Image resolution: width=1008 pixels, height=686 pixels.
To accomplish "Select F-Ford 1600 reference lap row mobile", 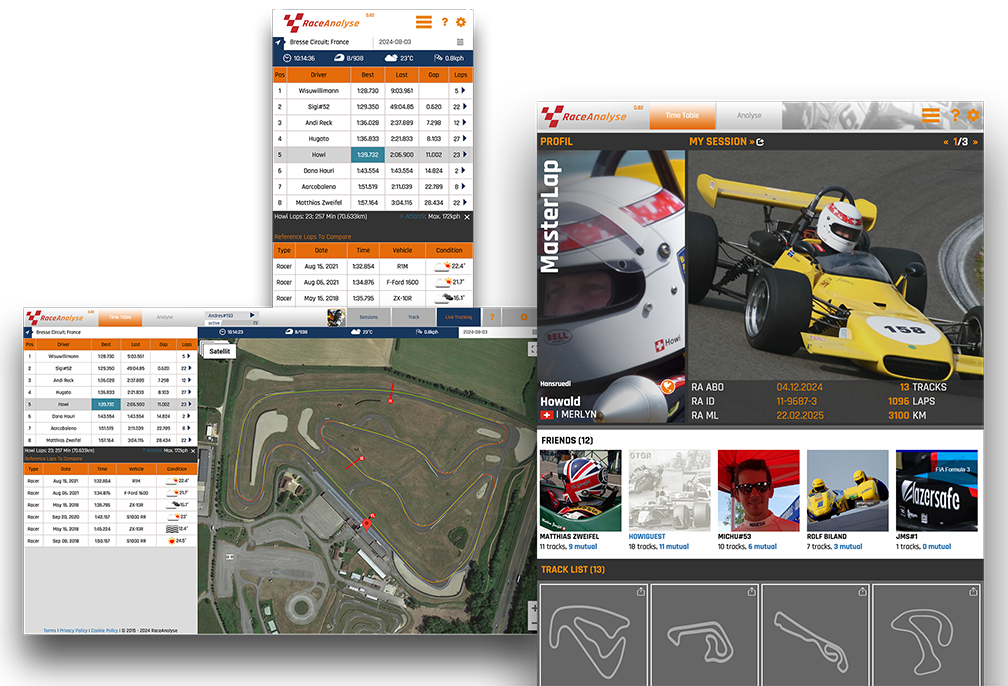I will click(373, 282).
